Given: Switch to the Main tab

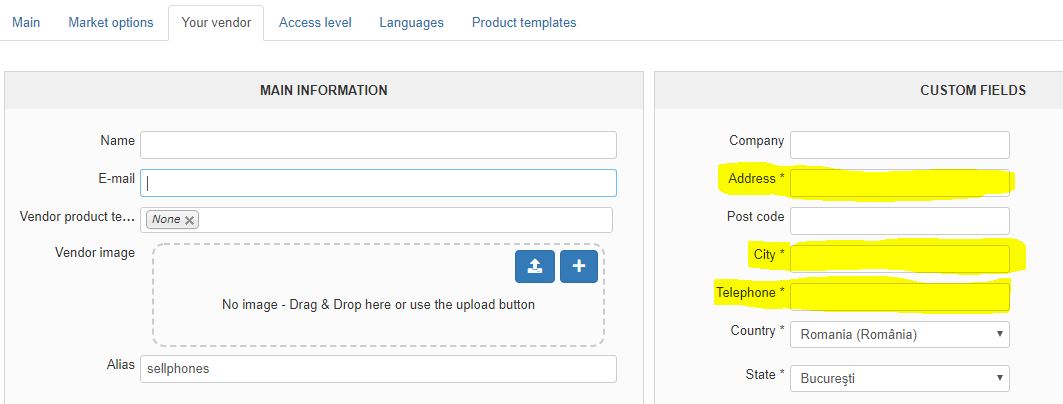Looking at the screenshot, I should coord(26,22).
